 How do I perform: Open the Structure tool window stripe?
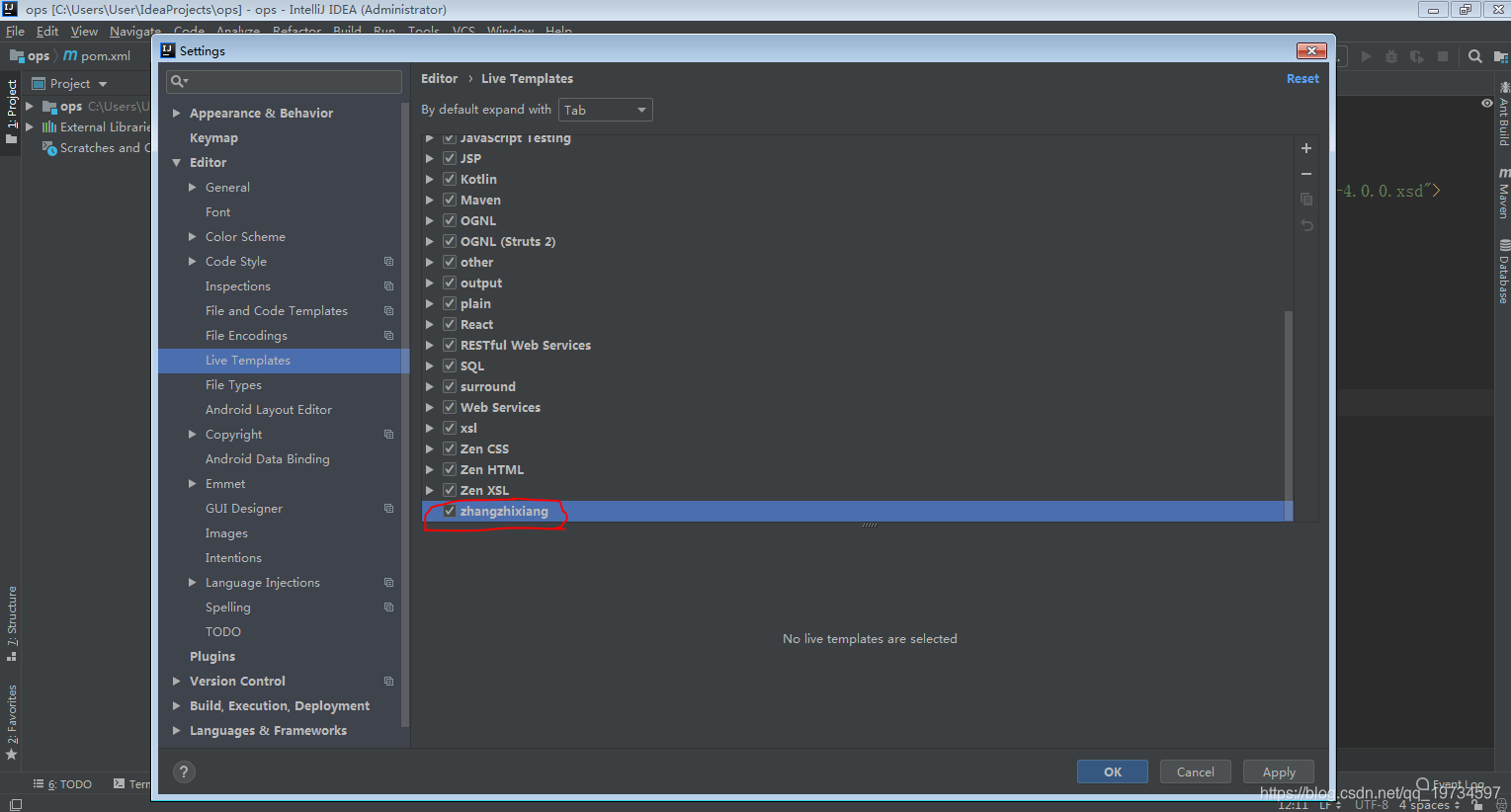[12, 623]
